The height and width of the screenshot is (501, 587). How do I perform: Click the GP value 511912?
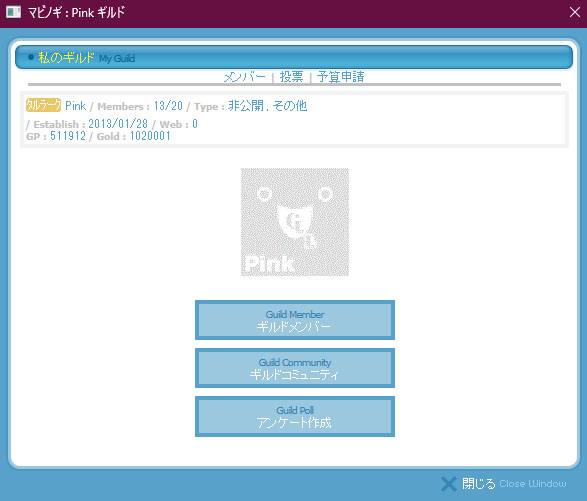68,136
